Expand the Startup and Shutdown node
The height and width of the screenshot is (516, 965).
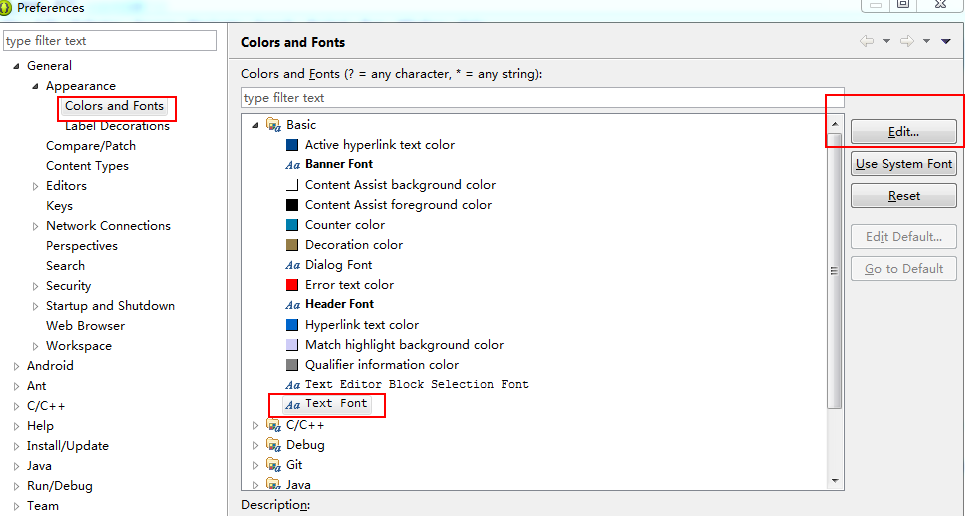coord(36,306)
